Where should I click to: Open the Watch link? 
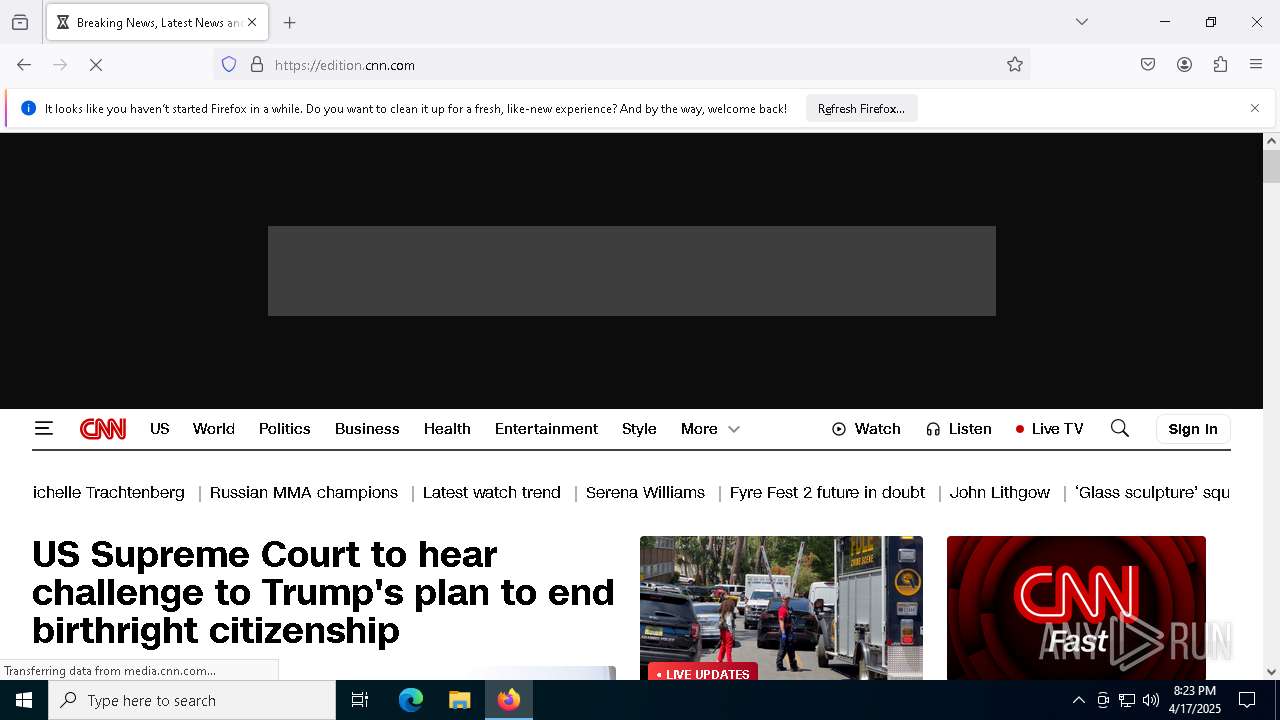click(866, 429)
